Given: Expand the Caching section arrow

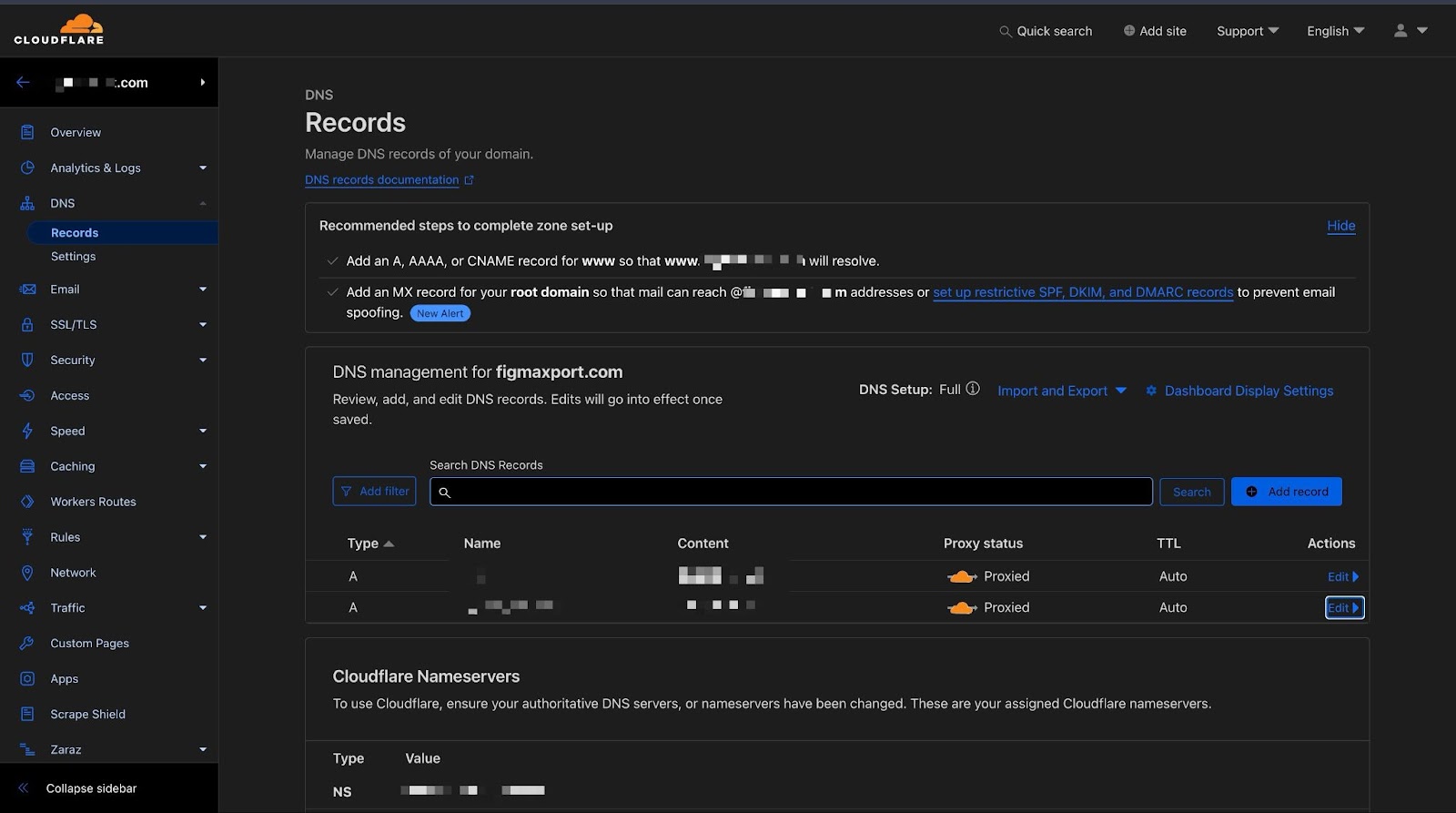Looking at the screenshot, I should point(203,466).
